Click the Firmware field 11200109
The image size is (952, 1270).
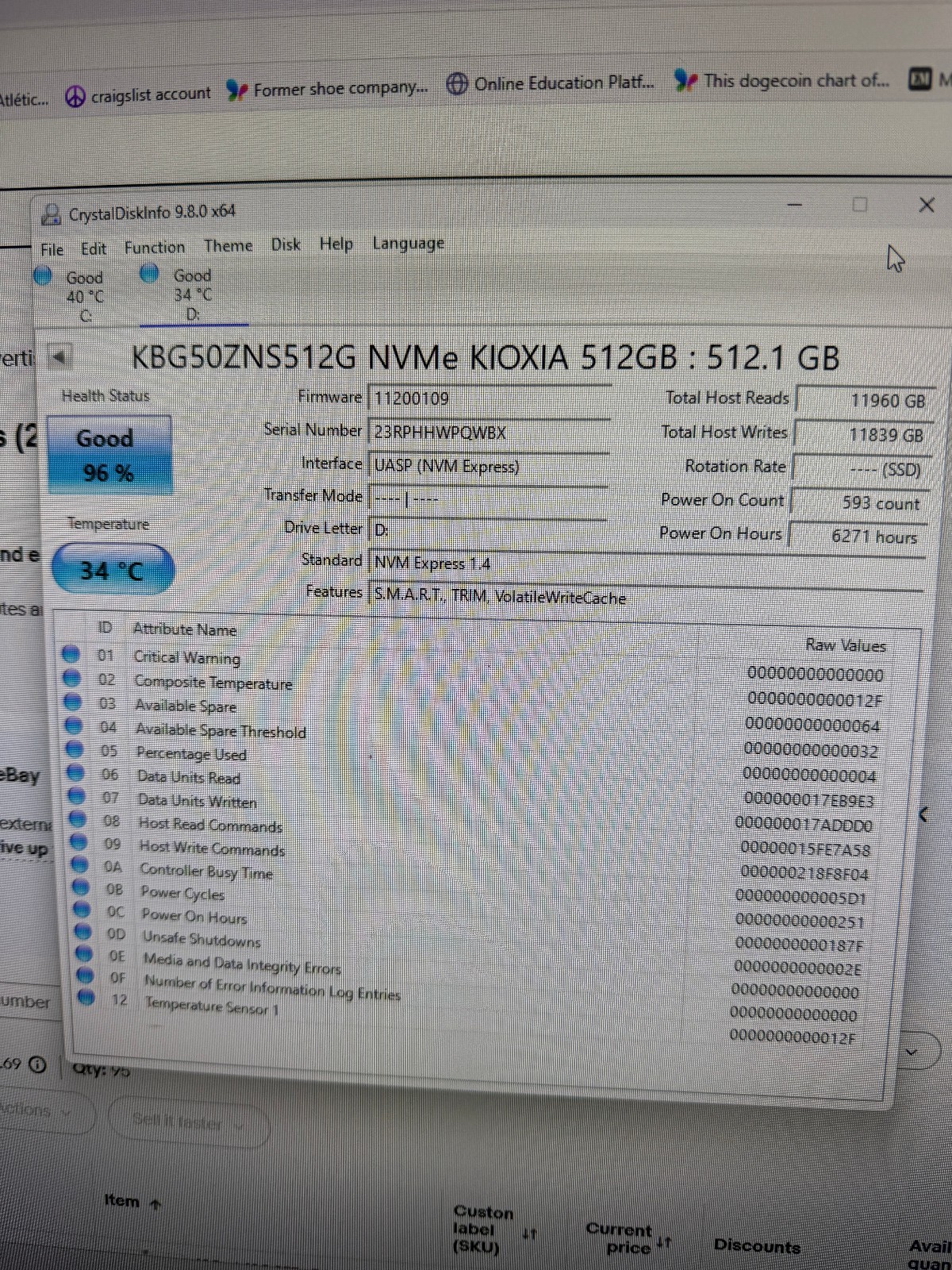(489, 398)
